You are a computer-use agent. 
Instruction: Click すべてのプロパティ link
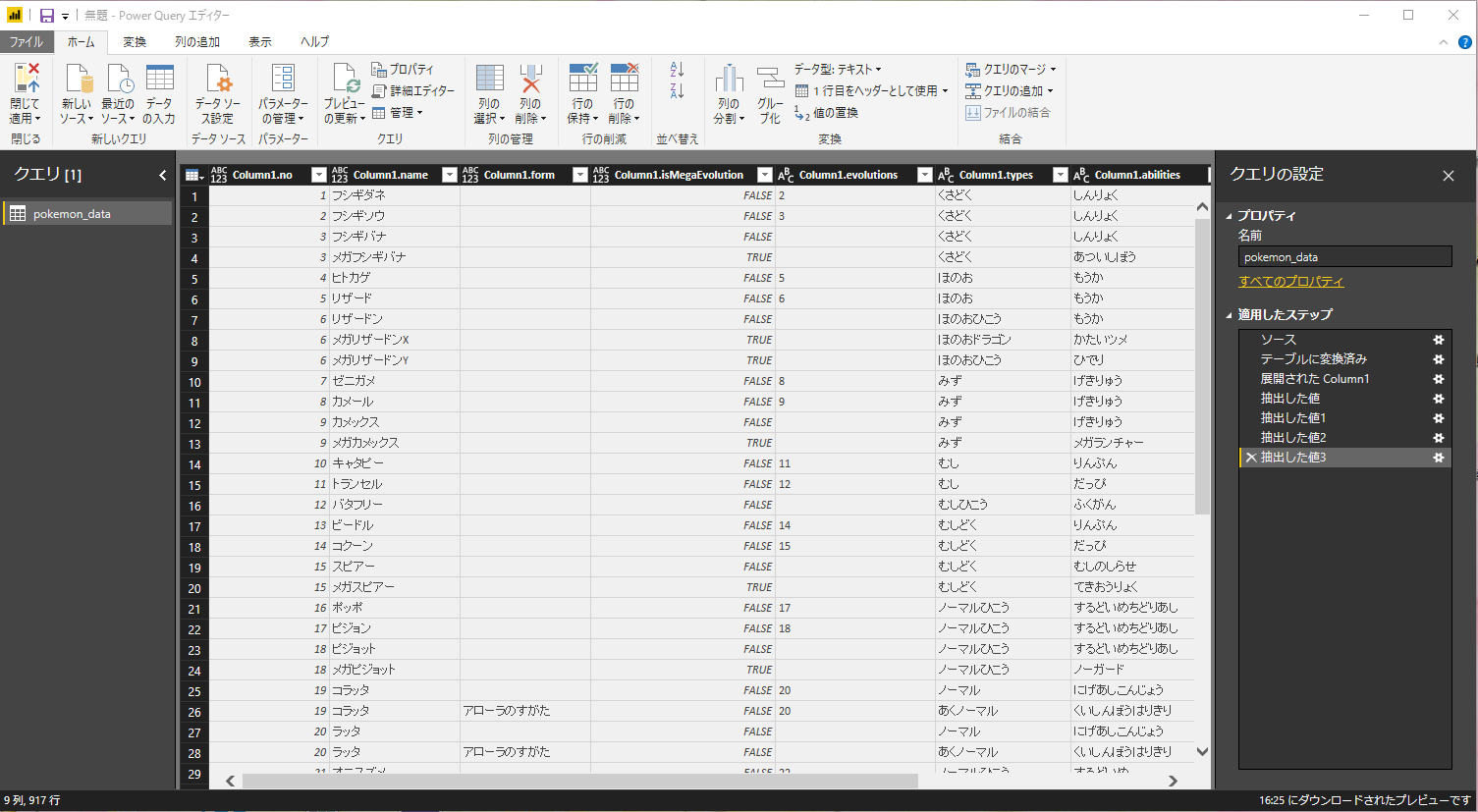point(1291,282)
